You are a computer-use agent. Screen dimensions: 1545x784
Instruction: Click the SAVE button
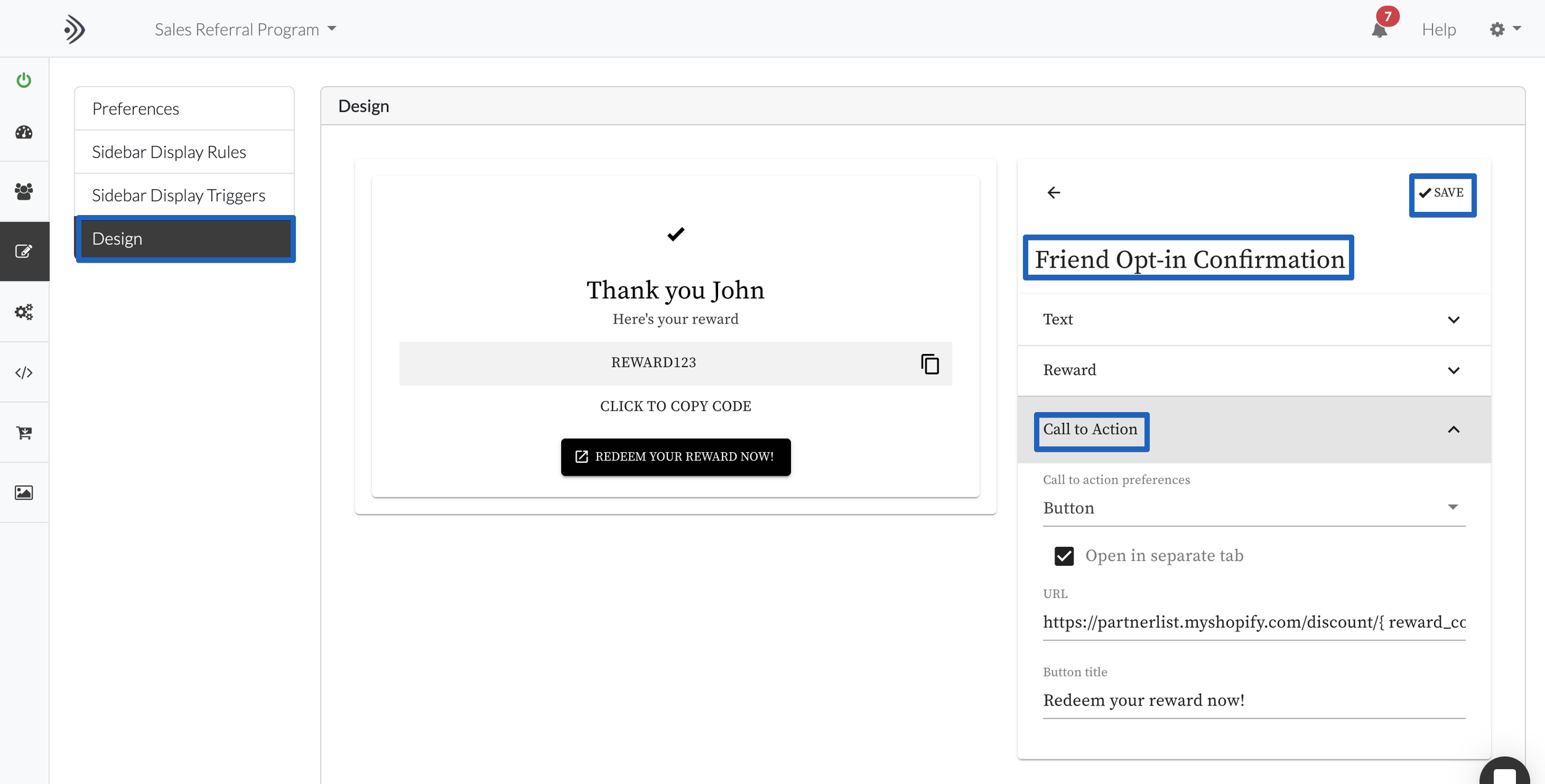[1442, 193]
